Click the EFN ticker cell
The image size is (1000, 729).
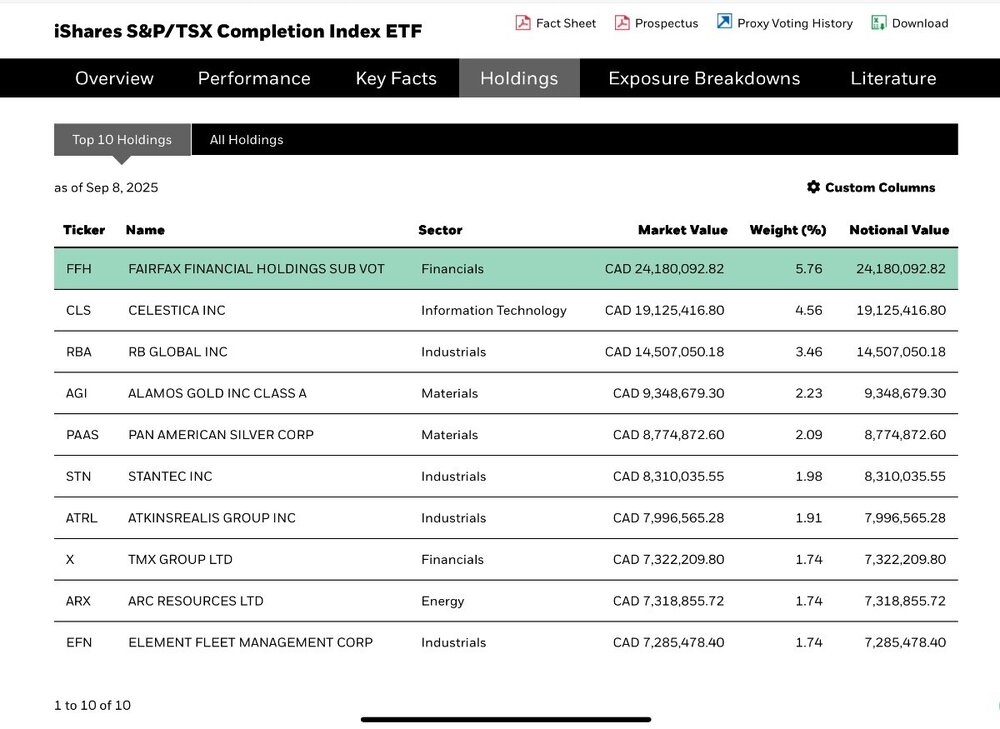point(79,642)
